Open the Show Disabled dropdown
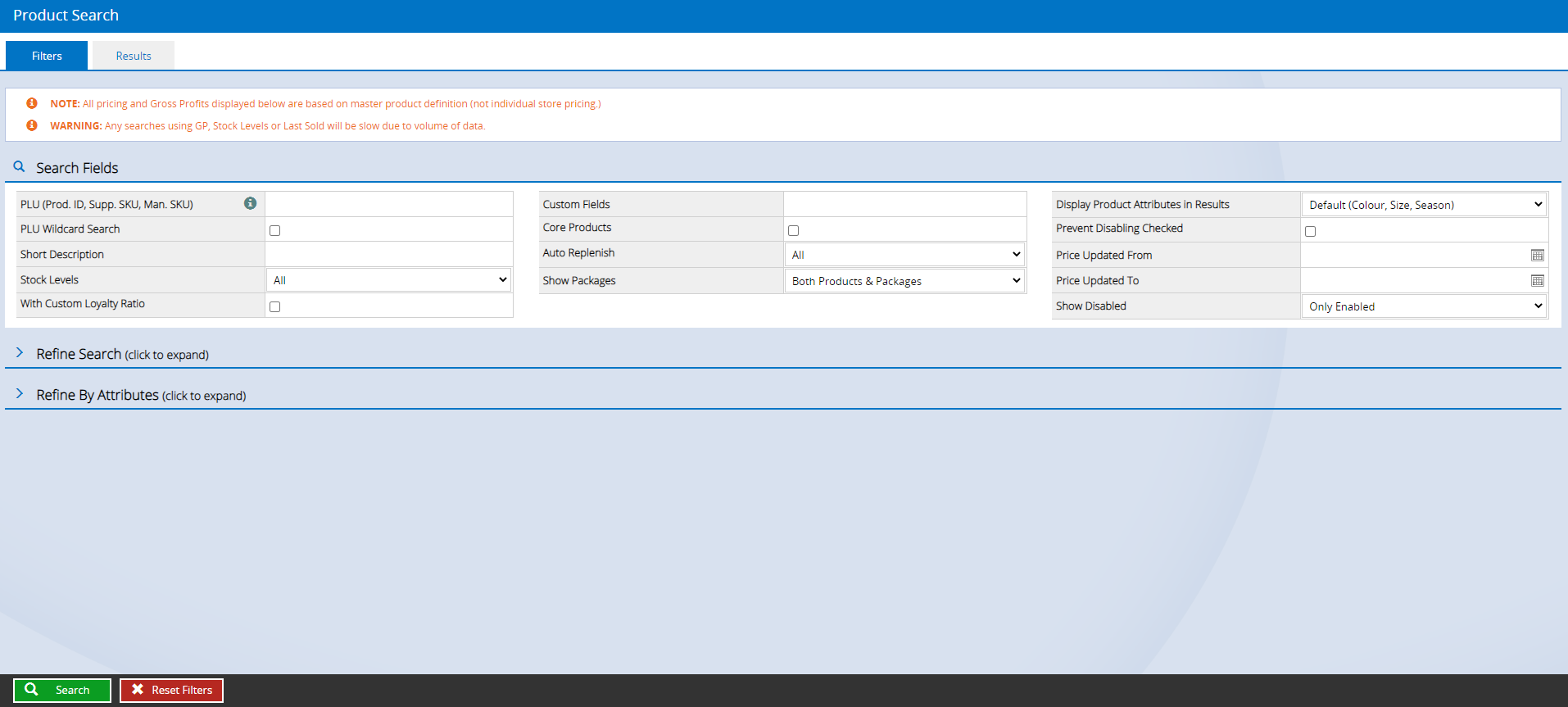The width and height of the screenshot is (1568, 707). click(1424, 306)
